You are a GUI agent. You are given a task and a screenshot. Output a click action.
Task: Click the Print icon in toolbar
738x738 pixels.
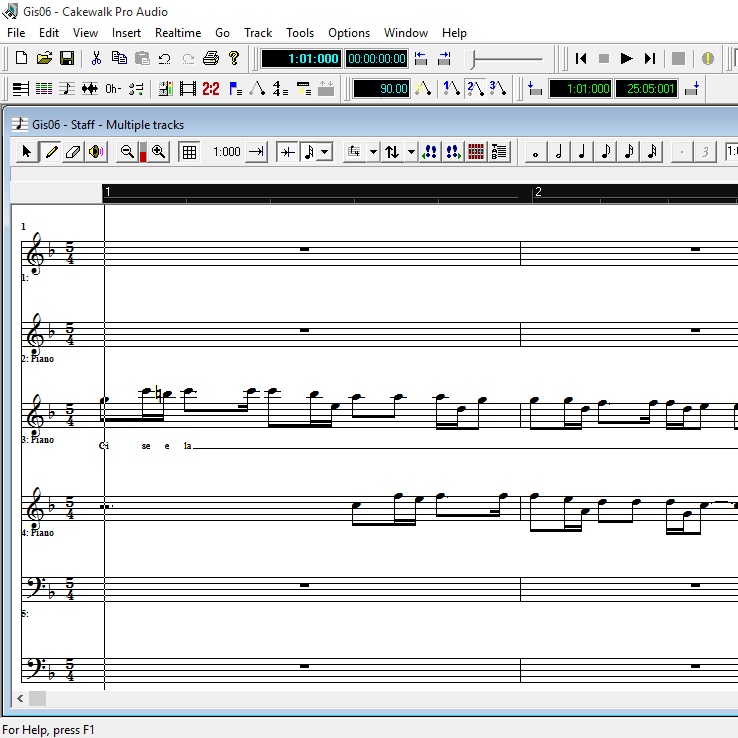(x=210, y=58)
